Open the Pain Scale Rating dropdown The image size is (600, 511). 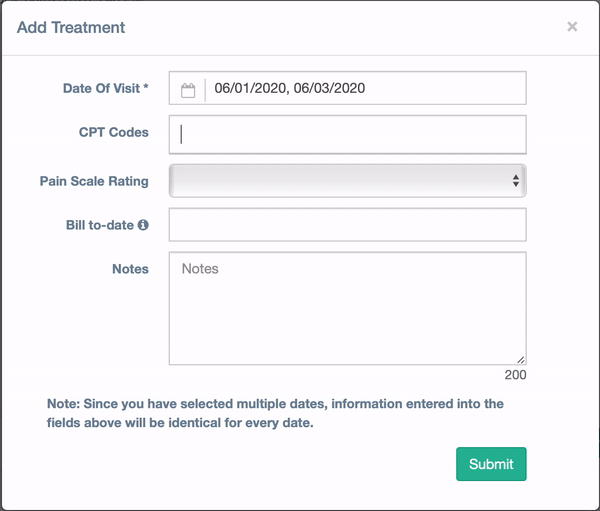tap(347, 181)
